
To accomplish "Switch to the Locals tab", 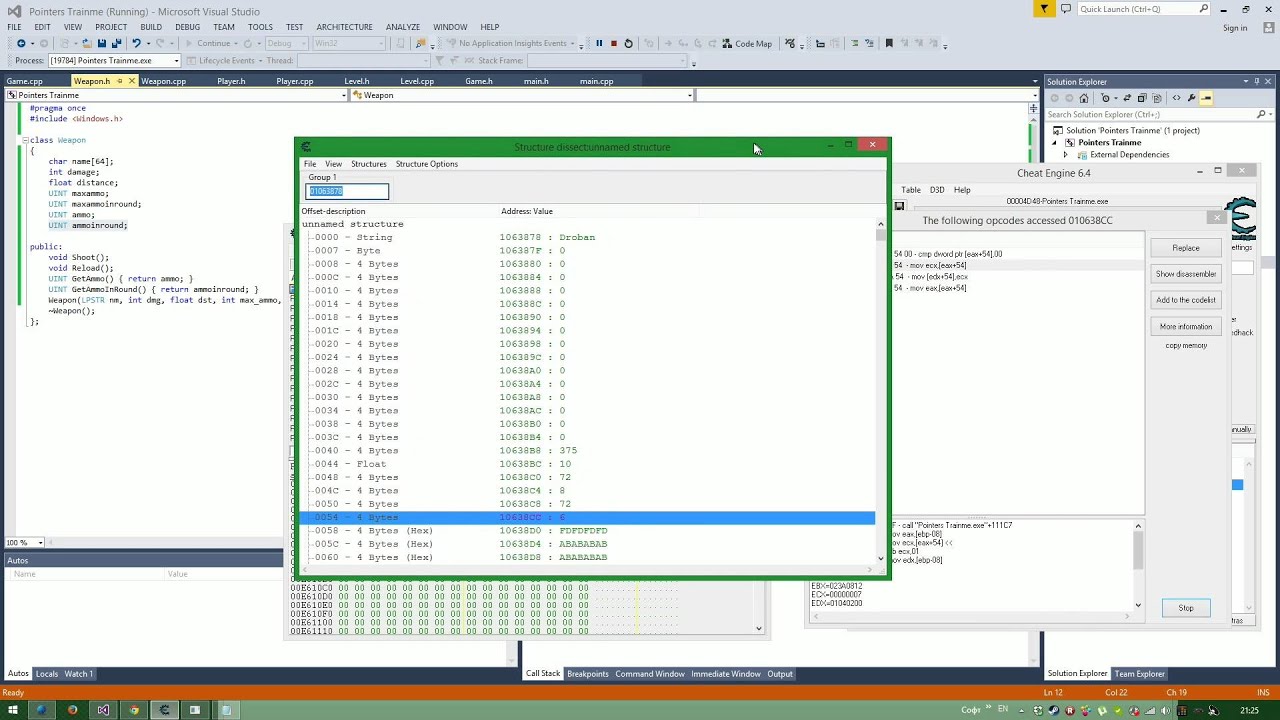I will tap(47, 674).
